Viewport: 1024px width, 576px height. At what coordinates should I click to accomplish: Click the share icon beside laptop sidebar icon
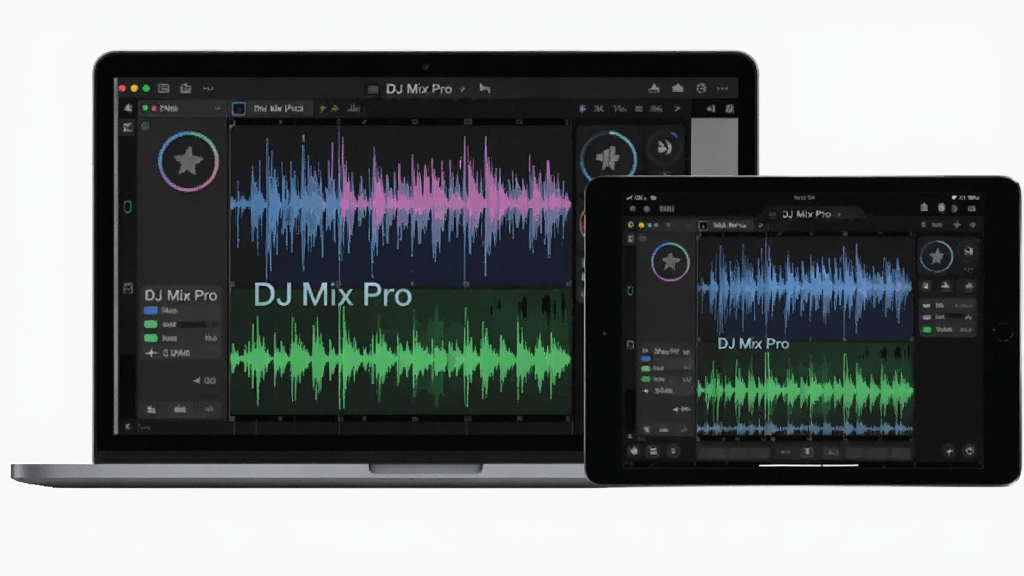coord(186,88)
